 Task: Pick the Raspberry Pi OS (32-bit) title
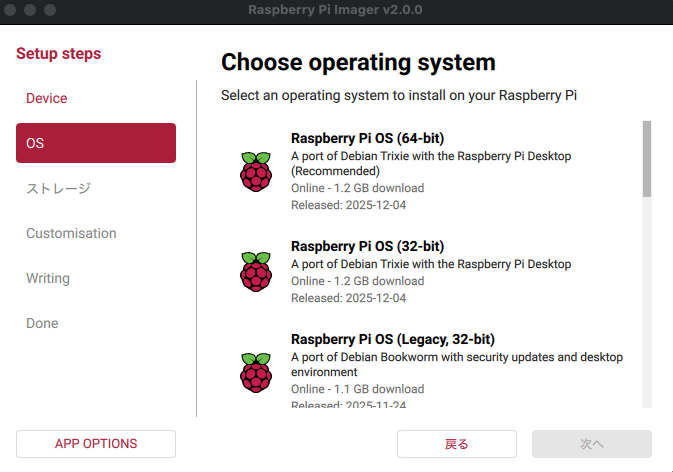click(x=367, y=246)
